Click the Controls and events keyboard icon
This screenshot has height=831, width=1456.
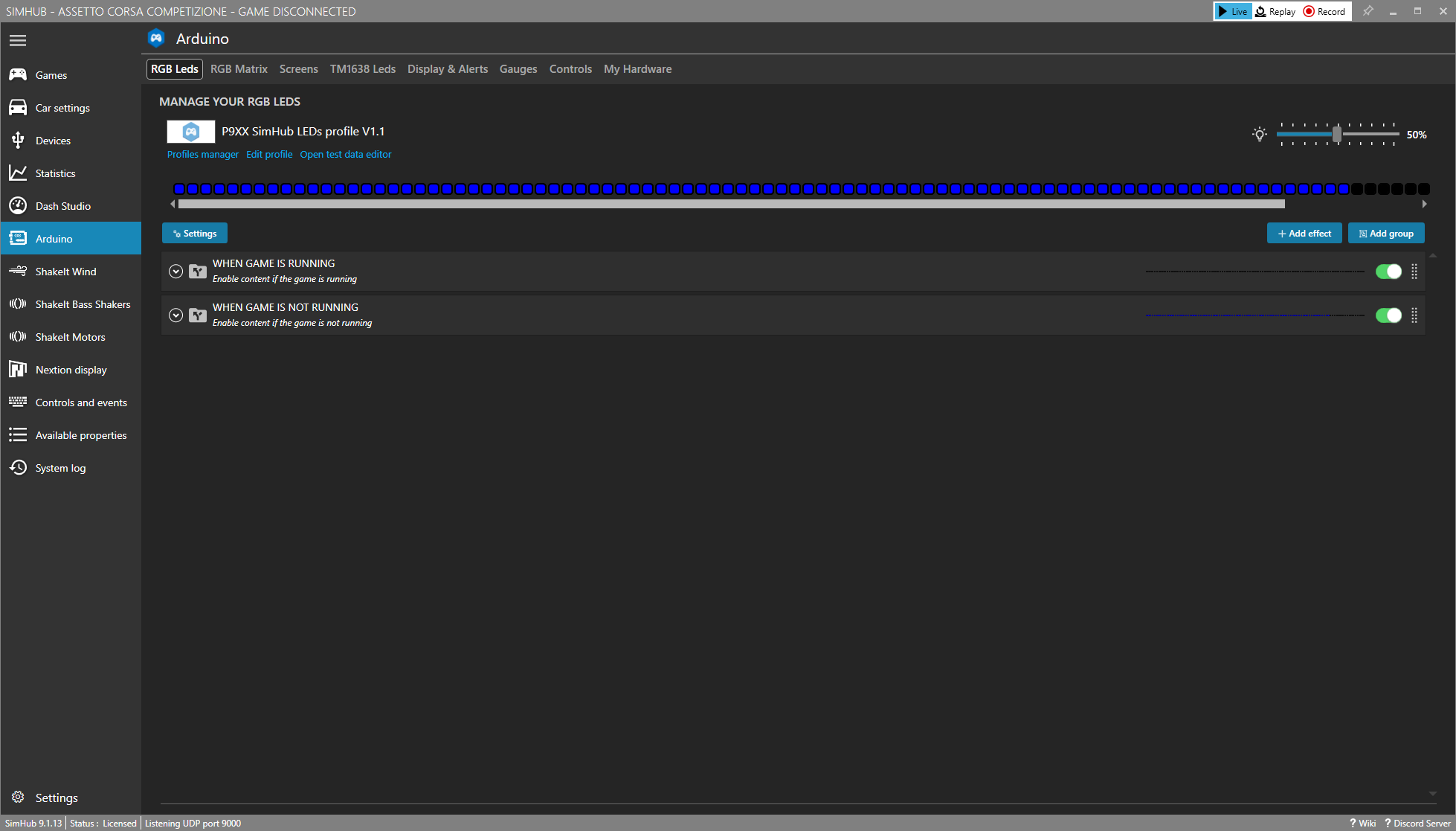point(18,402)
